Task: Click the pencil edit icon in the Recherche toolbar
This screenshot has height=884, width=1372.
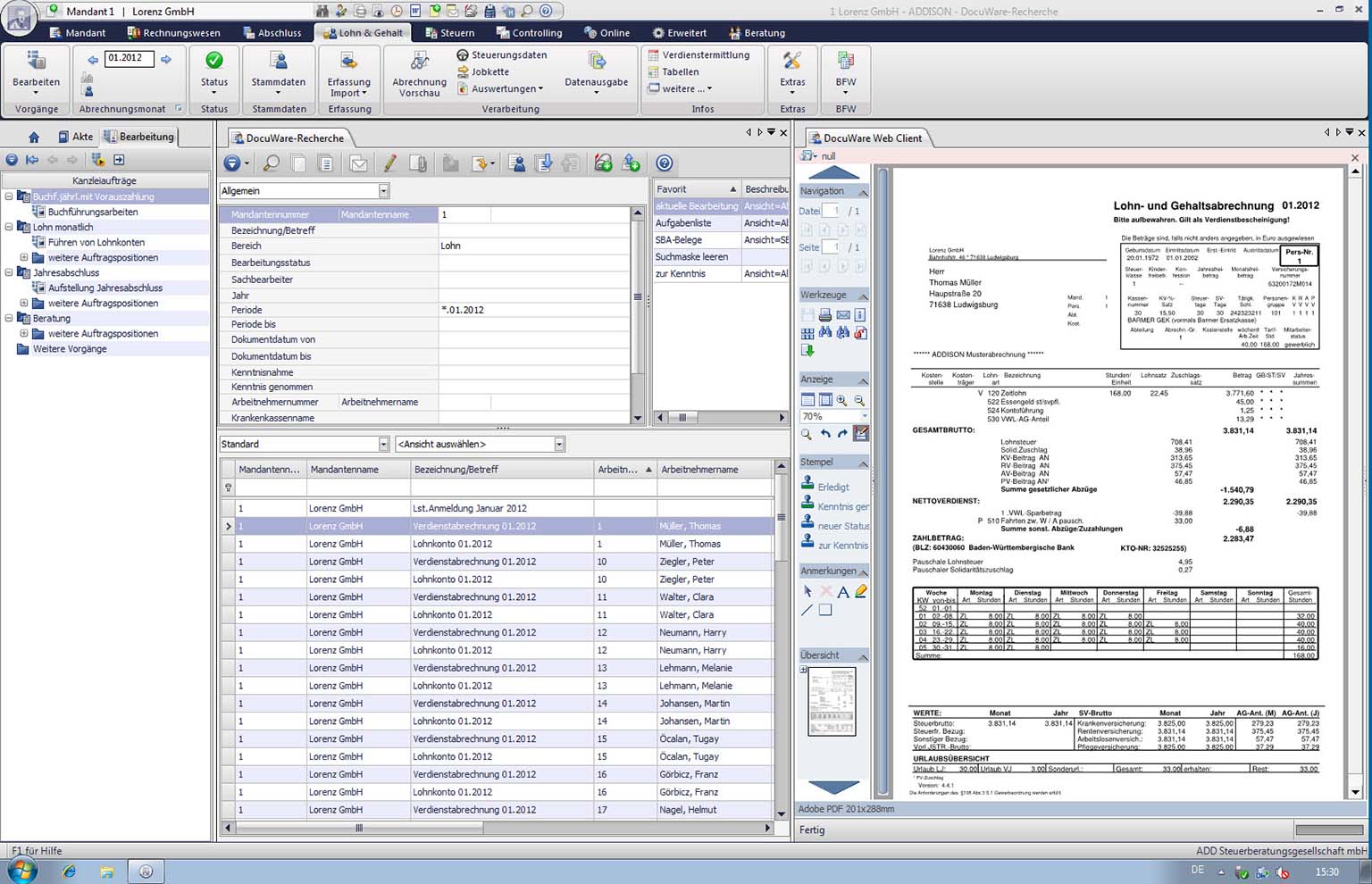Action: click(389, 163)
